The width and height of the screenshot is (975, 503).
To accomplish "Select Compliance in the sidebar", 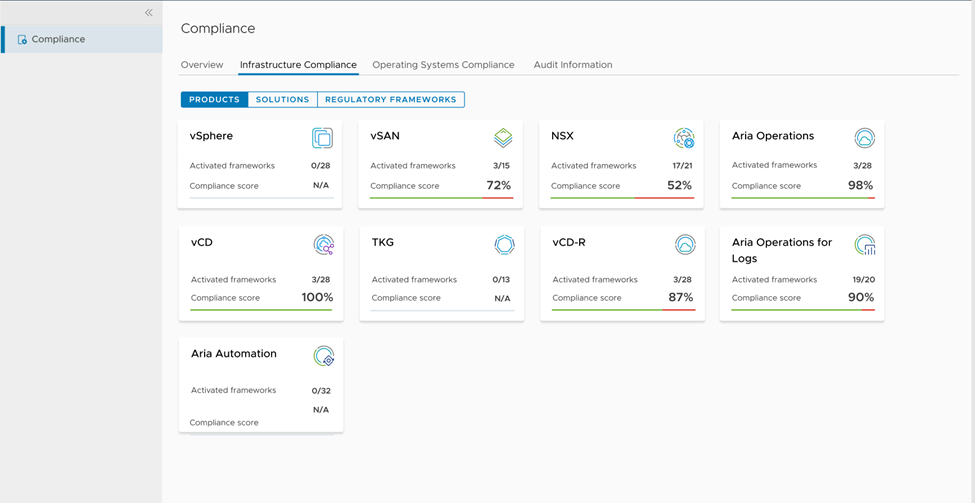I will [x=58, y=40].
